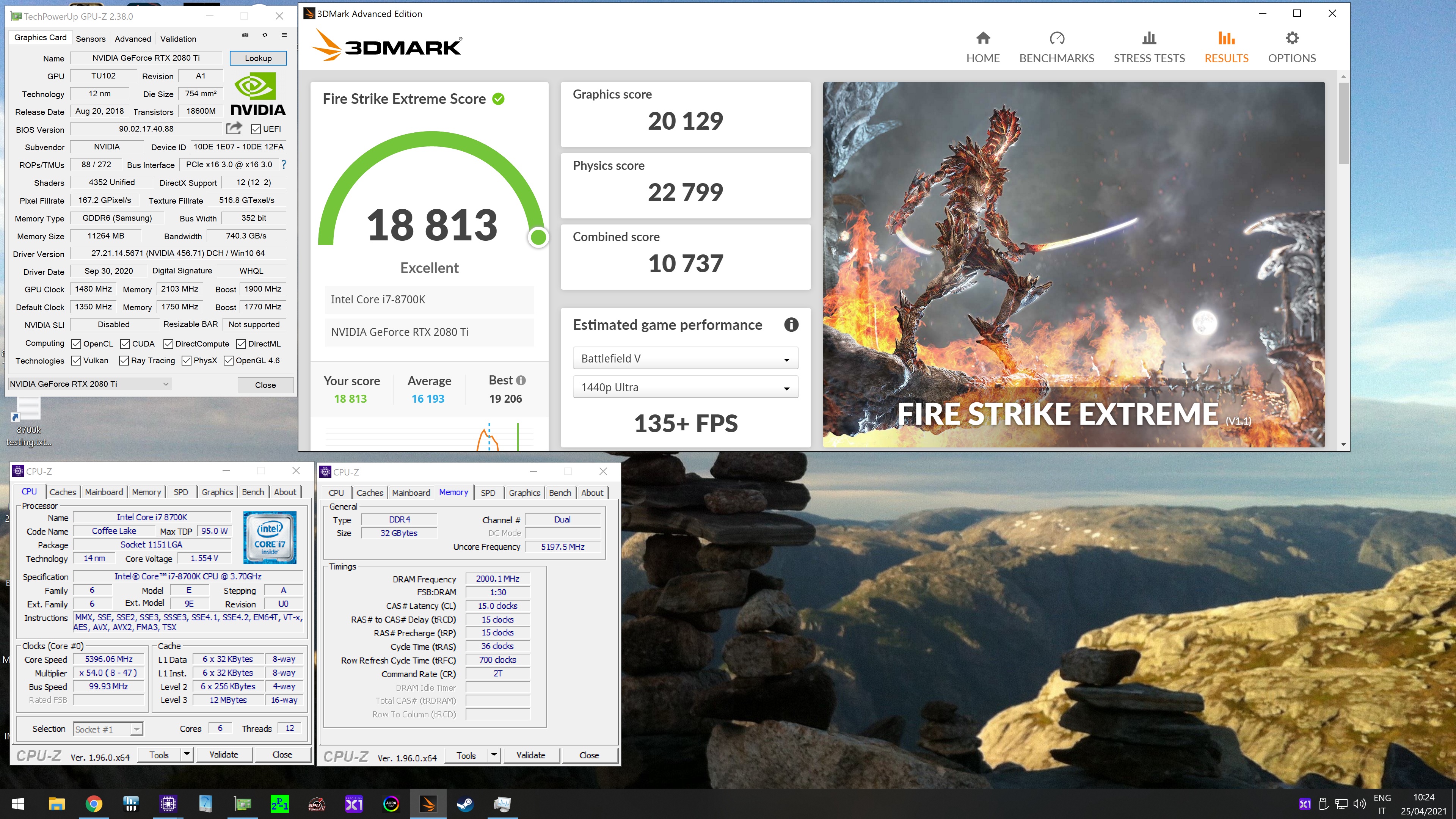
Task: Click info icon beside Best score
Action: 521,380
